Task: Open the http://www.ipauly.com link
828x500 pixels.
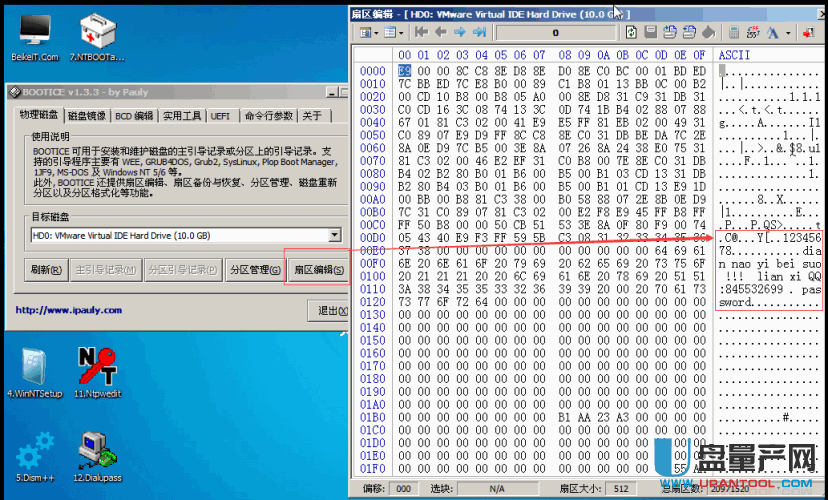Action: pos(69,310)
